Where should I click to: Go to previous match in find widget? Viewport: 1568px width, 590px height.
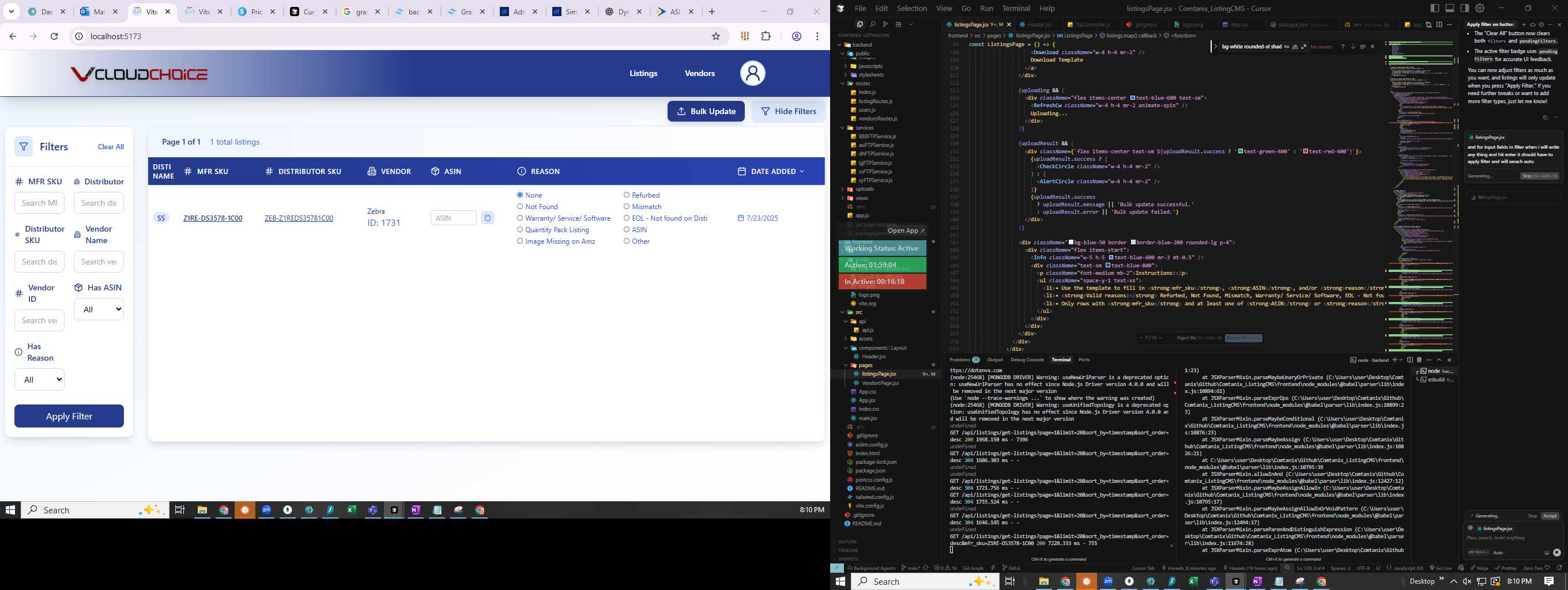click(1343, 47)
